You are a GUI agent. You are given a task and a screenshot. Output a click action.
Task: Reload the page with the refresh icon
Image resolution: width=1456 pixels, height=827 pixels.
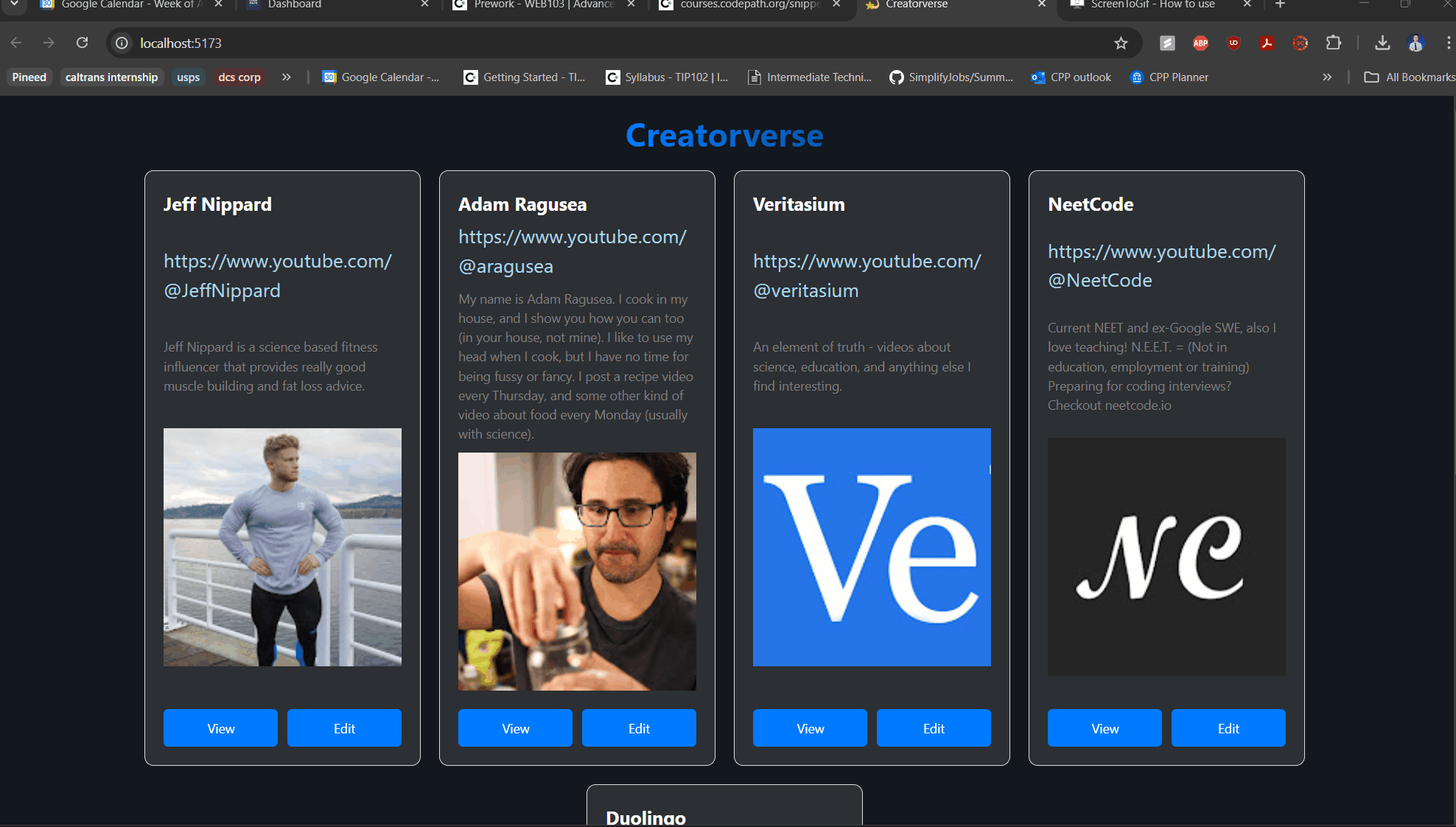click(x=82, y=43)
